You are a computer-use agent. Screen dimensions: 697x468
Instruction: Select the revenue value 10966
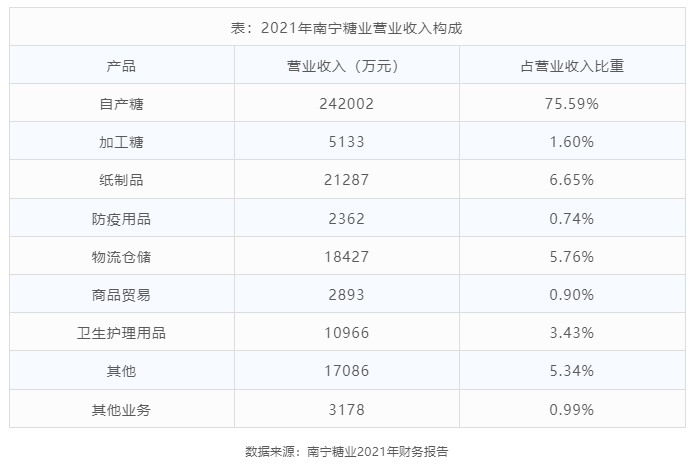click(x=346, y=333)
